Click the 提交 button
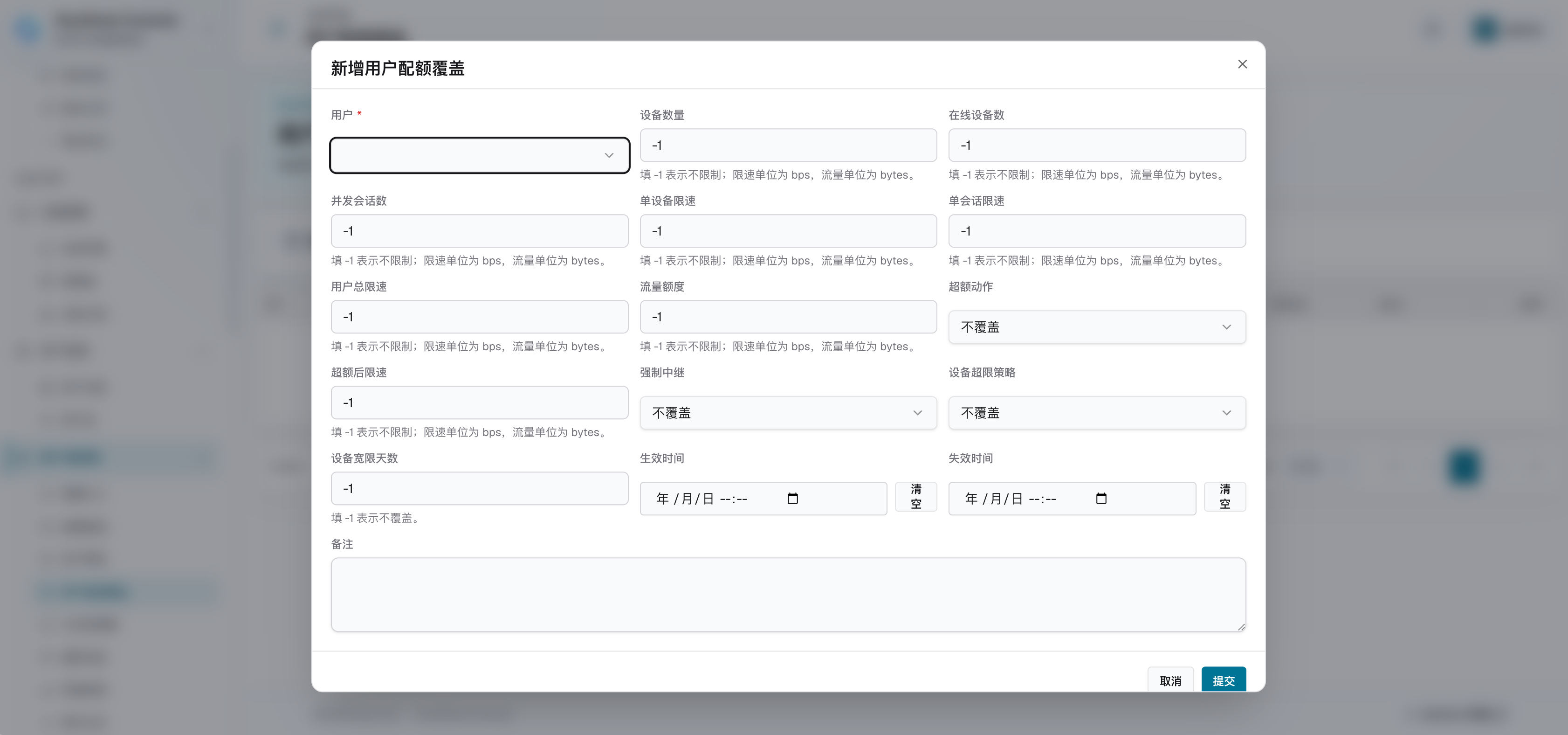1568x735 pixels. point(1224,680)
